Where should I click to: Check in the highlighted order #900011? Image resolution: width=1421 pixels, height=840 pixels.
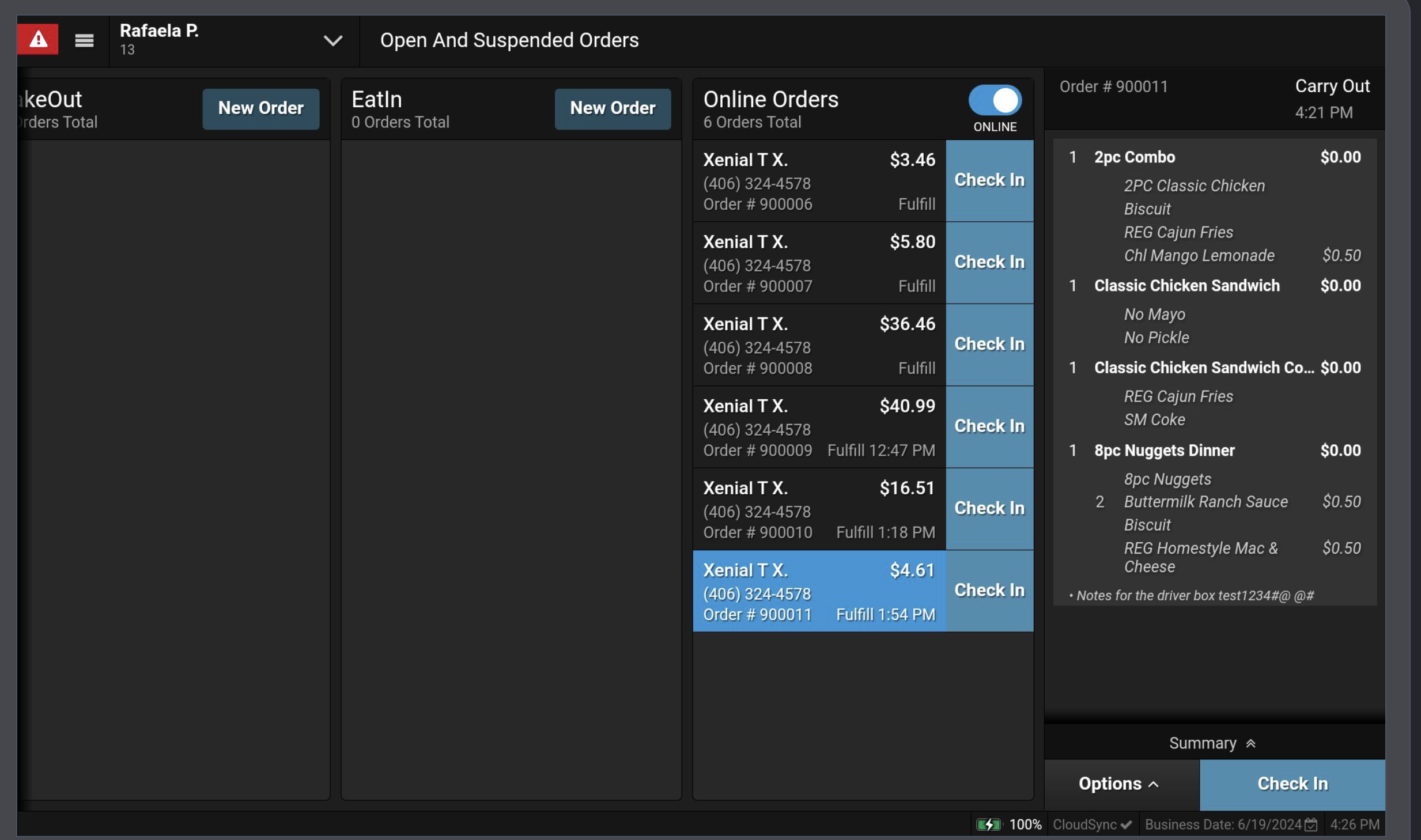[989, 590]
